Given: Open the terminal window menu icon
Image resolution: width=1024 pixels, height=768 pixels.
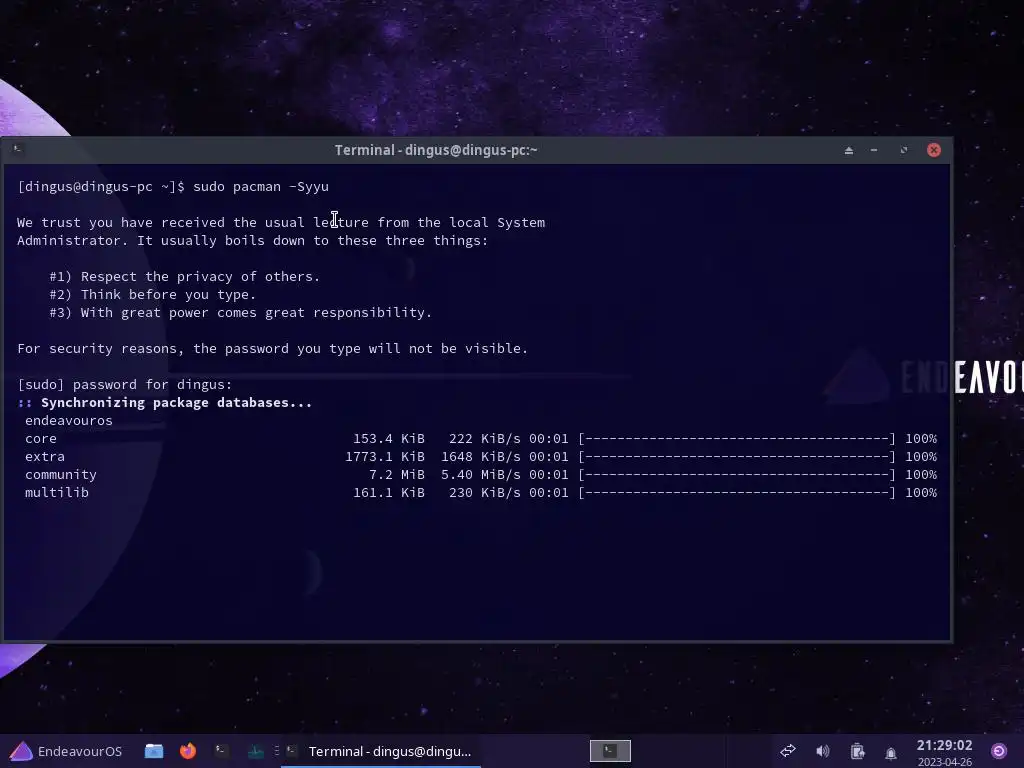Looking at the screenshot, I should (x=18, y=150).
